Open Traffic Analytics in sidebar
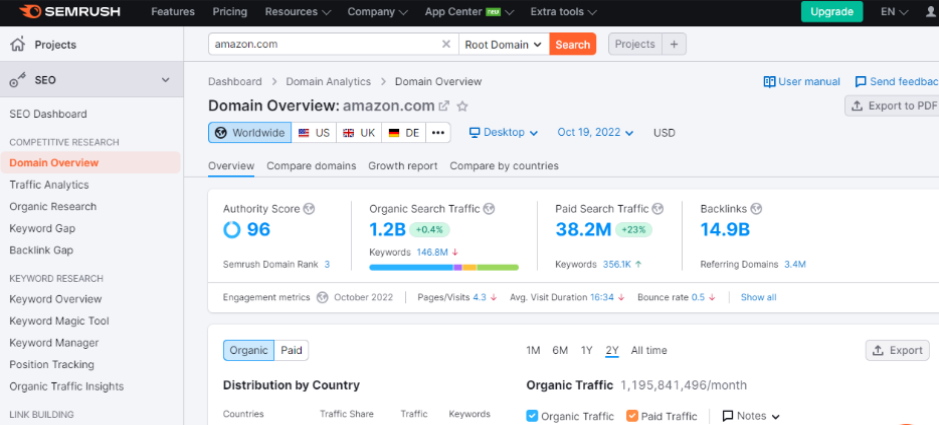 (49, 184)
